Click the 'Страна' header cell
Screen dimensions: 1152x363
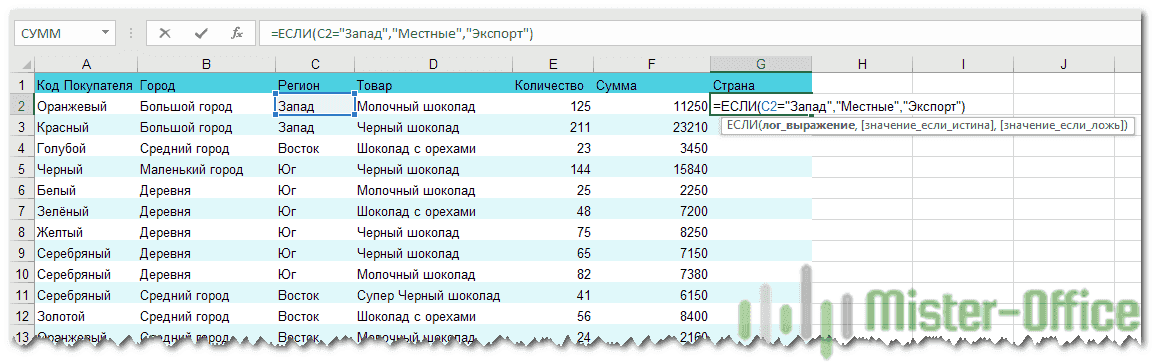tap(760, 85)
